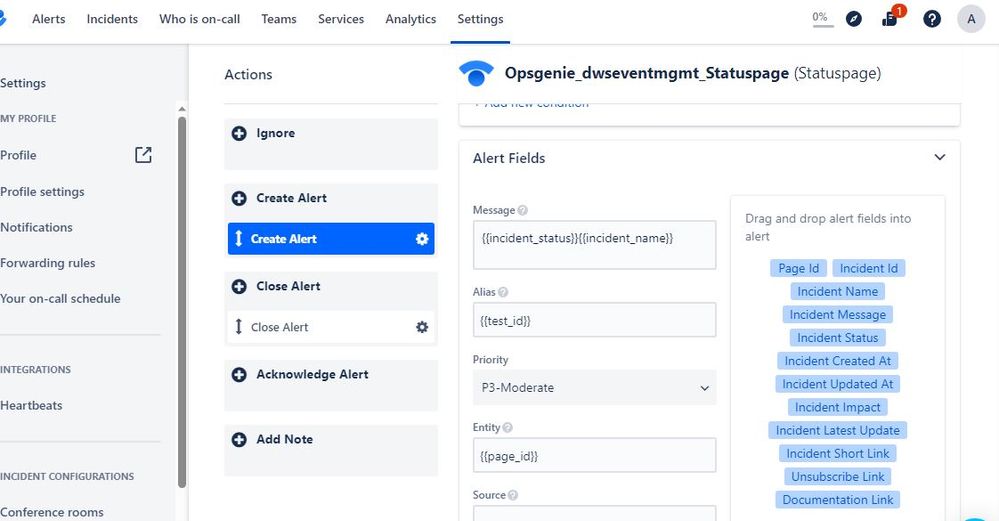Select the Incident Status field chip
Image resolution: width=999 pixels, height=521 pixels.
837,338
